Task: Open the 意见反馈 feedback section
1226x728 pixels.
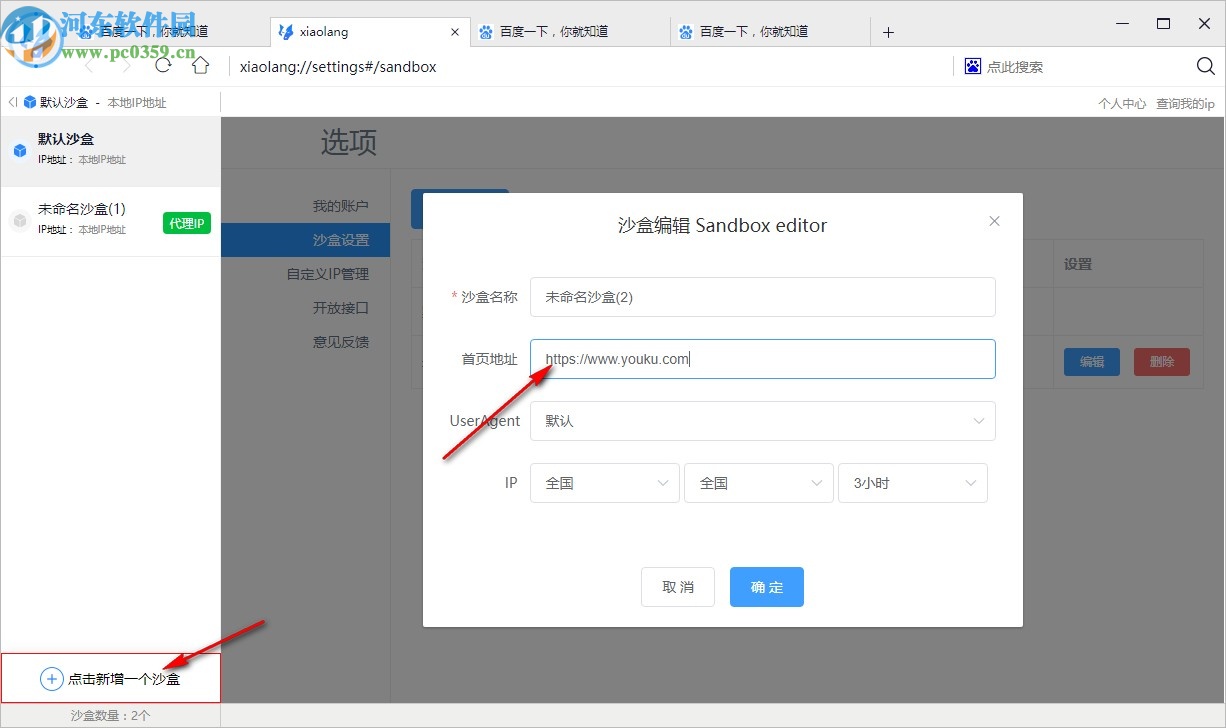Action: 343,341
